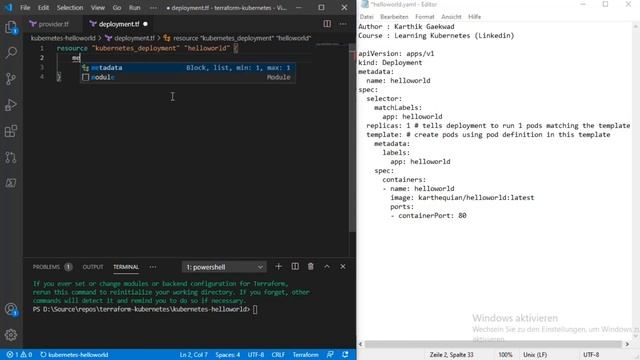Click 'apiVersion: apps/v1' line in Editor window

(x=396, y=53)
